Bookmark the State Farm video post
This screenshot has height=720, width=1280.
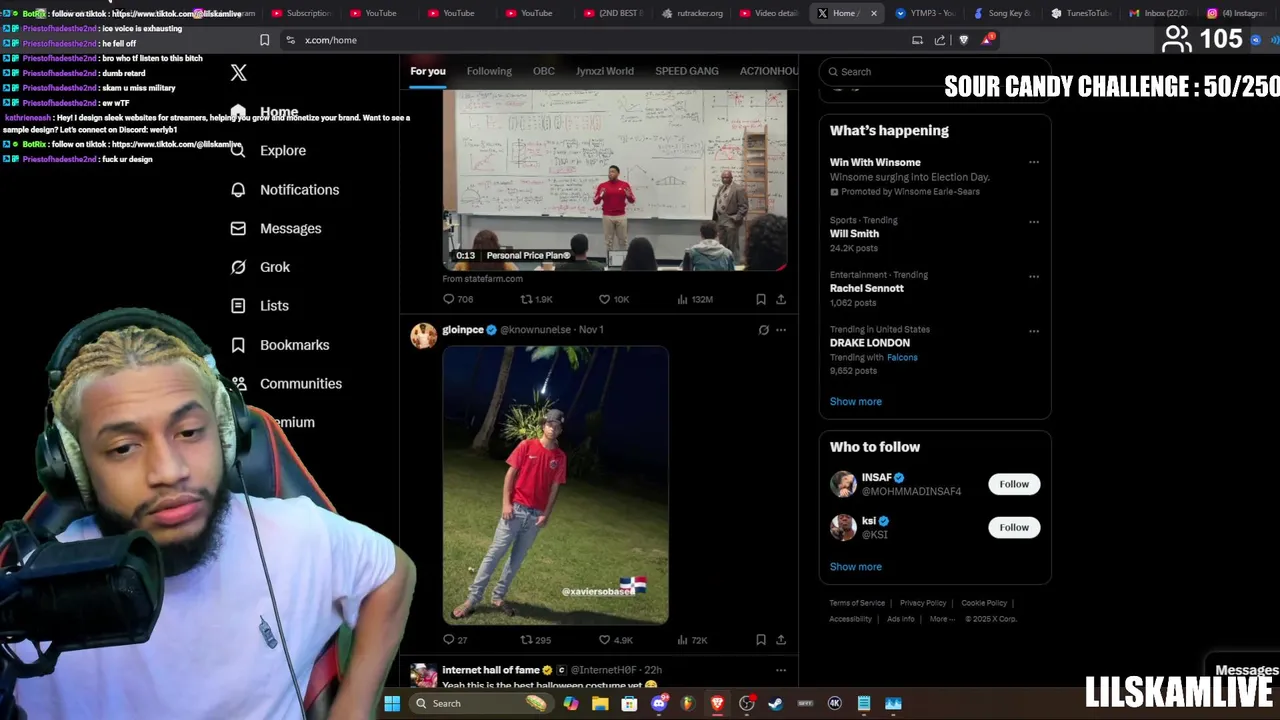(x=761, y=299)
